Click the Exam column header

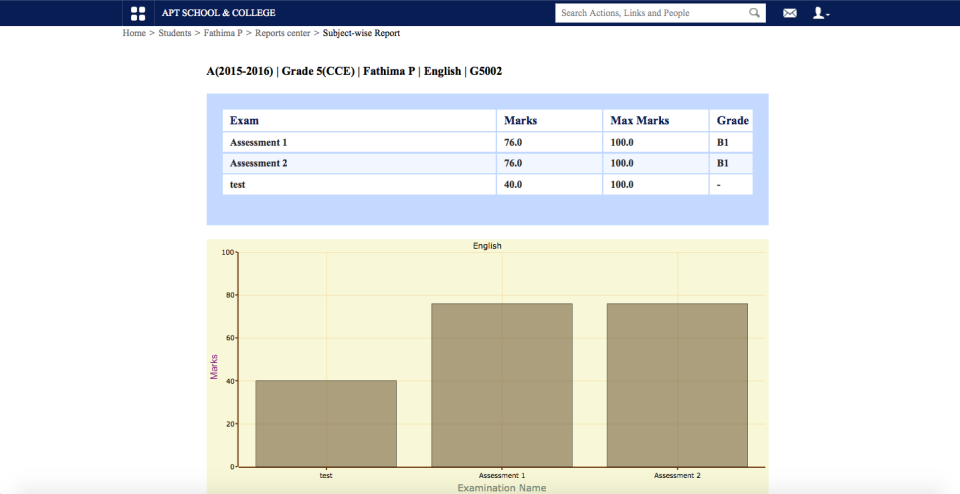pyautogui.click(x=244, y=120)
